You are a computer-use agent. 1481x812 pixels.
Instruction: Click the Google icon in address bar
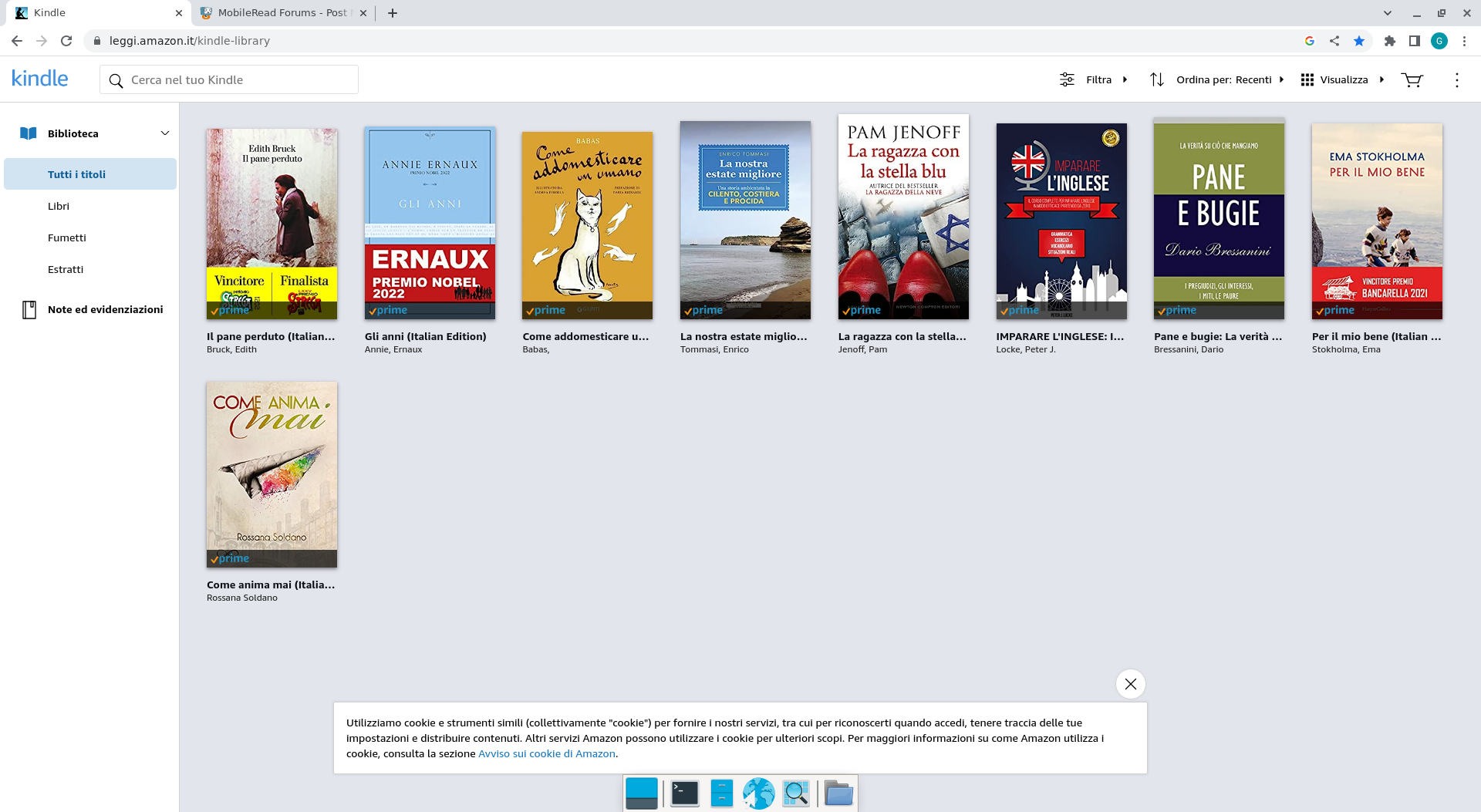pos(1310,41)
